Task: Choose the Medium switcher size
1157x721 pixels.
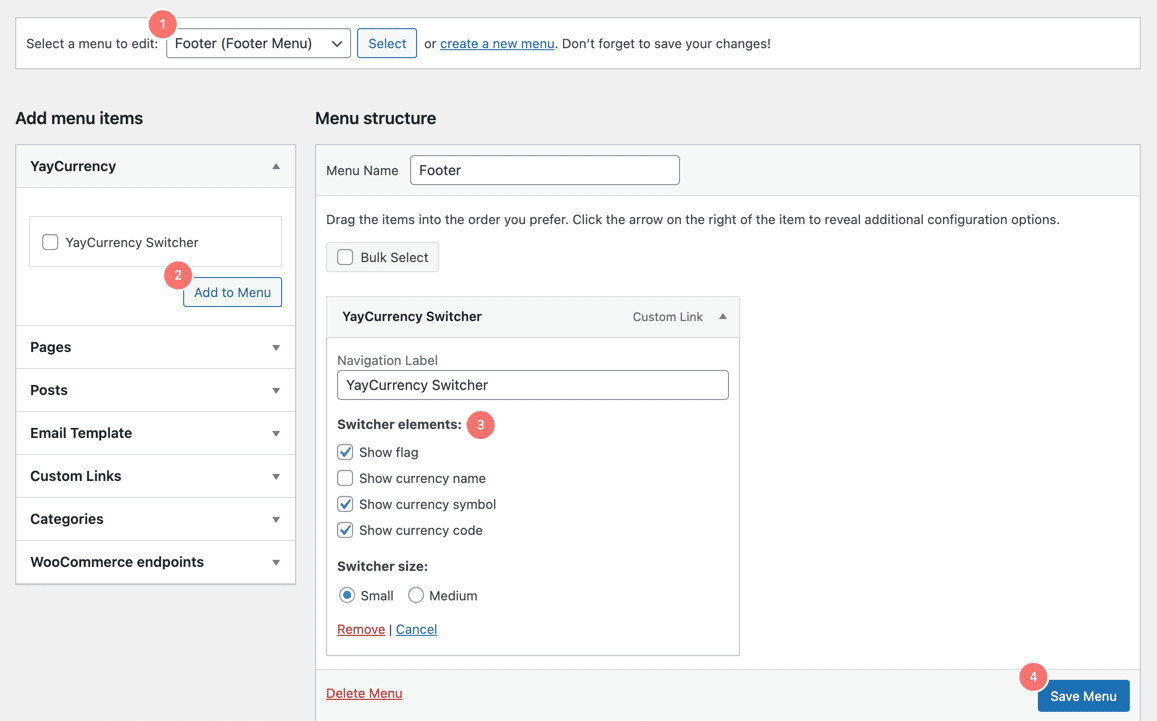Action: (416, 595)
